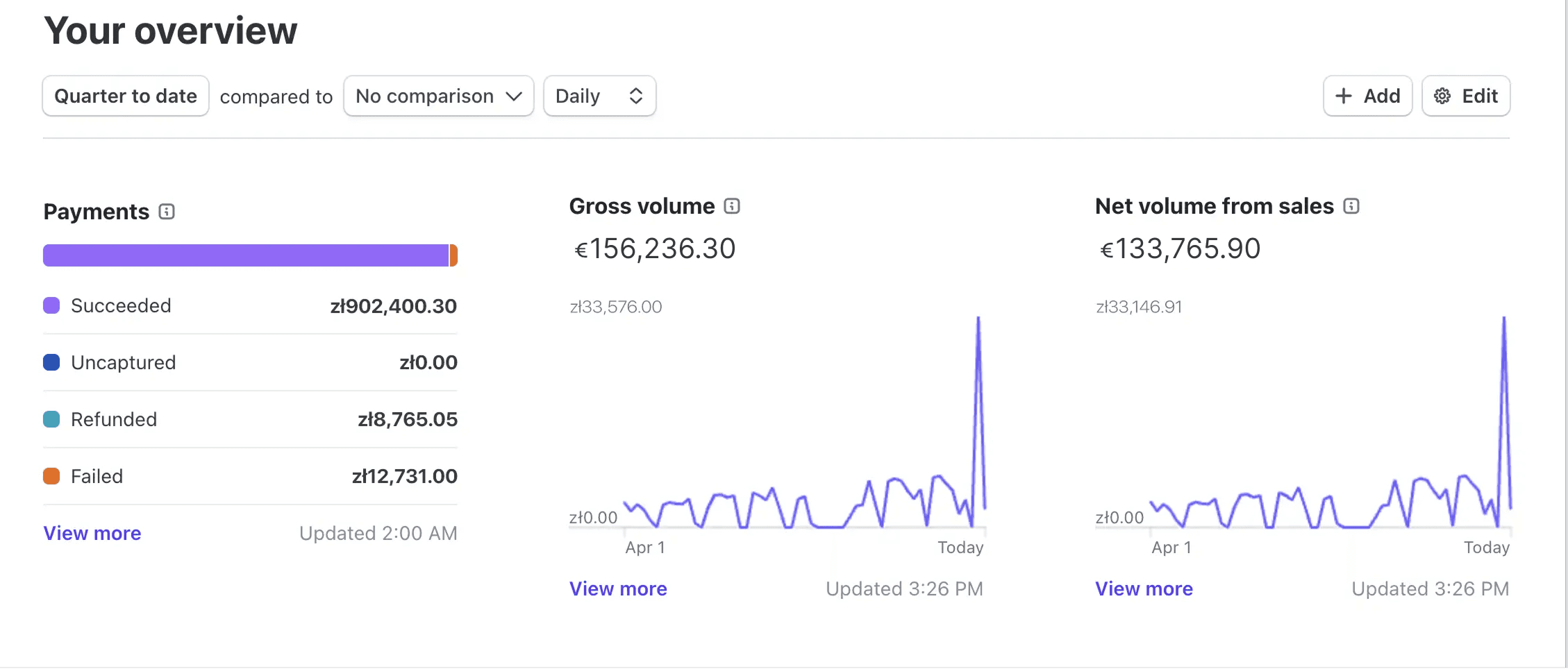Edit the overview layout
Image resolution: width=1568 pixels, height=669 pixels.
(x=1466, y=96)
